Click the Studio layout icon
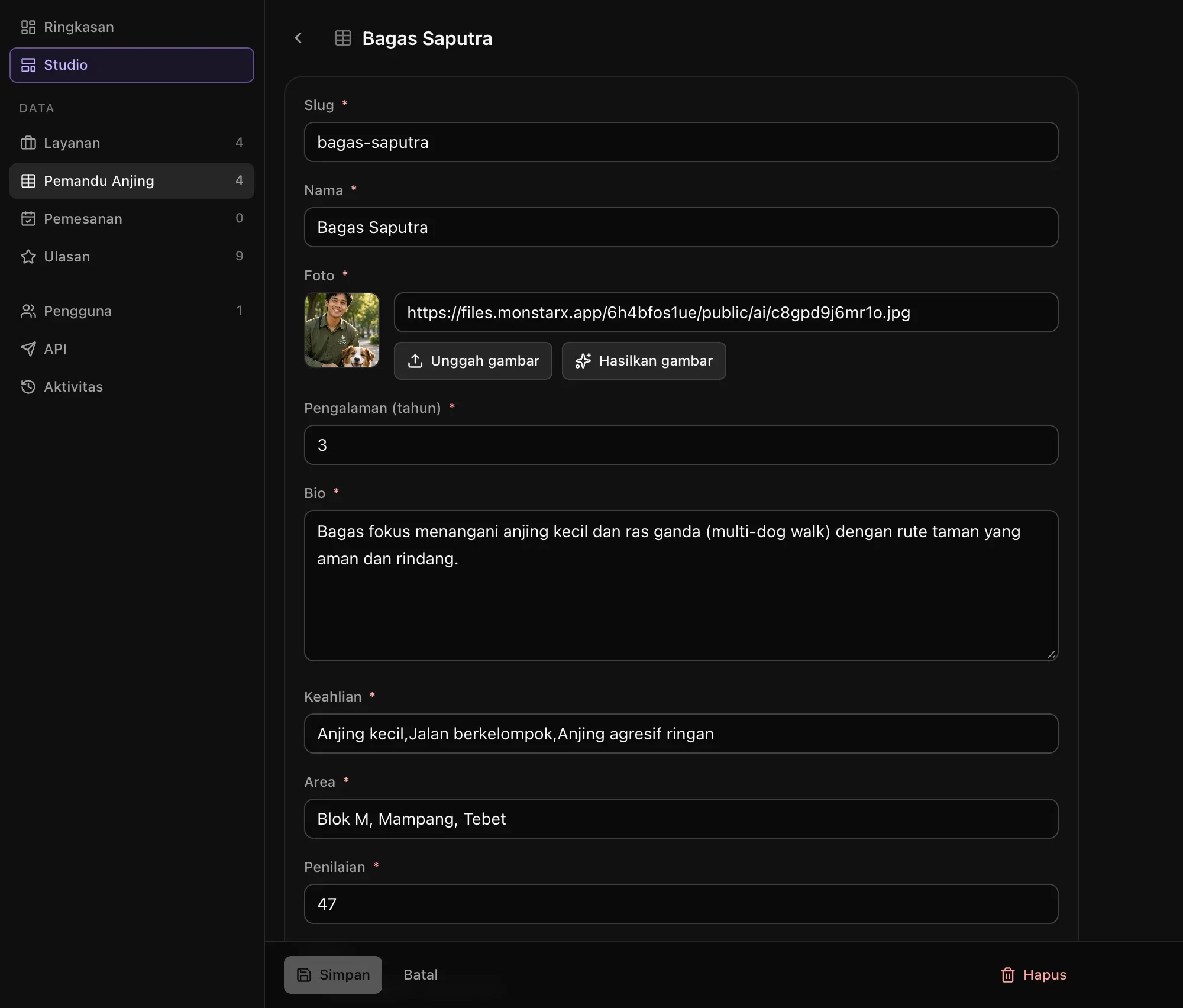The image size is (1183, 1008). 28,65
